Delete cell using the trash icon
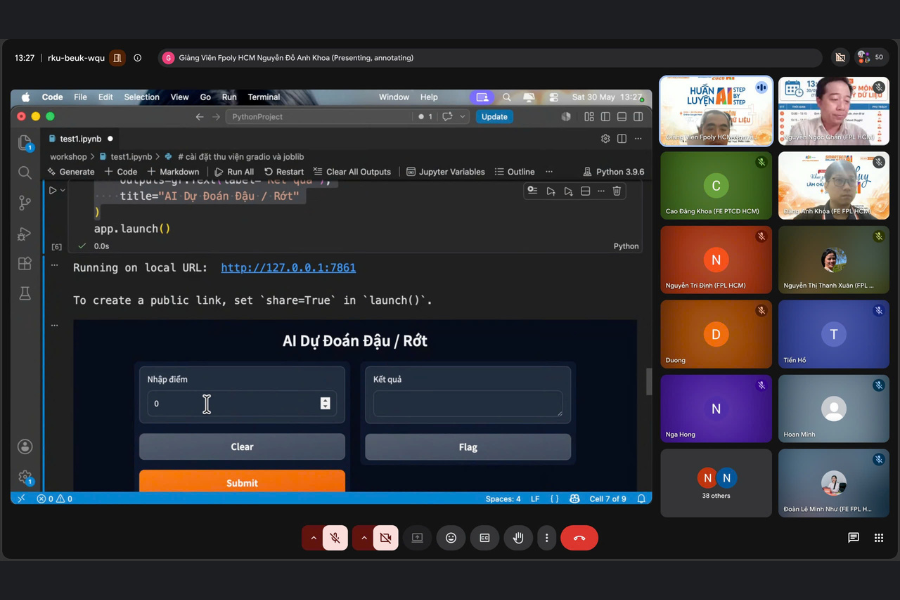The image size is (900, 600). pos(616,191)
